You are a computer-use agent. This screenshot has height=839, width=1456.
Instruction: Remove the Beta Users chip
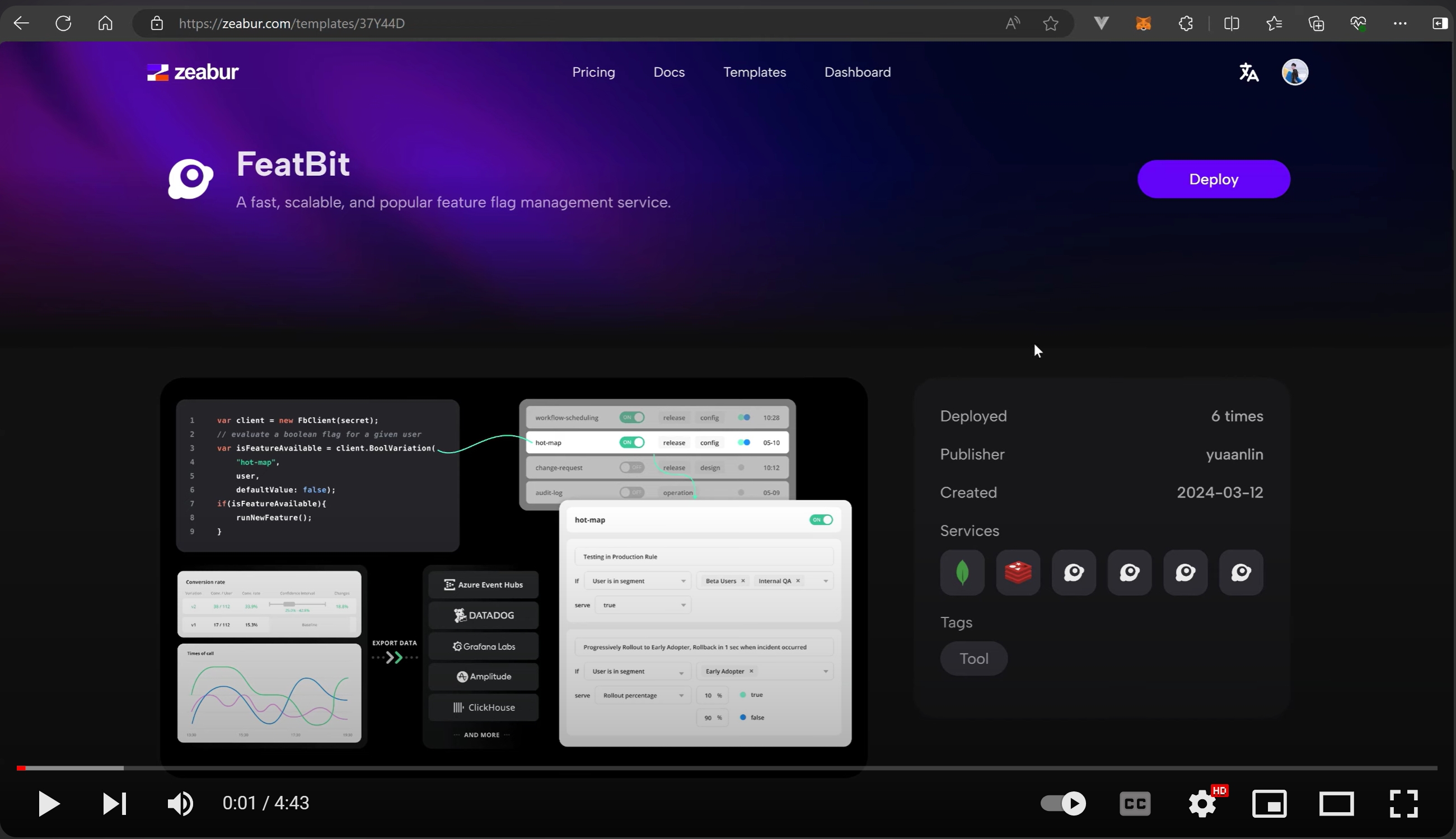click(743, 581)
